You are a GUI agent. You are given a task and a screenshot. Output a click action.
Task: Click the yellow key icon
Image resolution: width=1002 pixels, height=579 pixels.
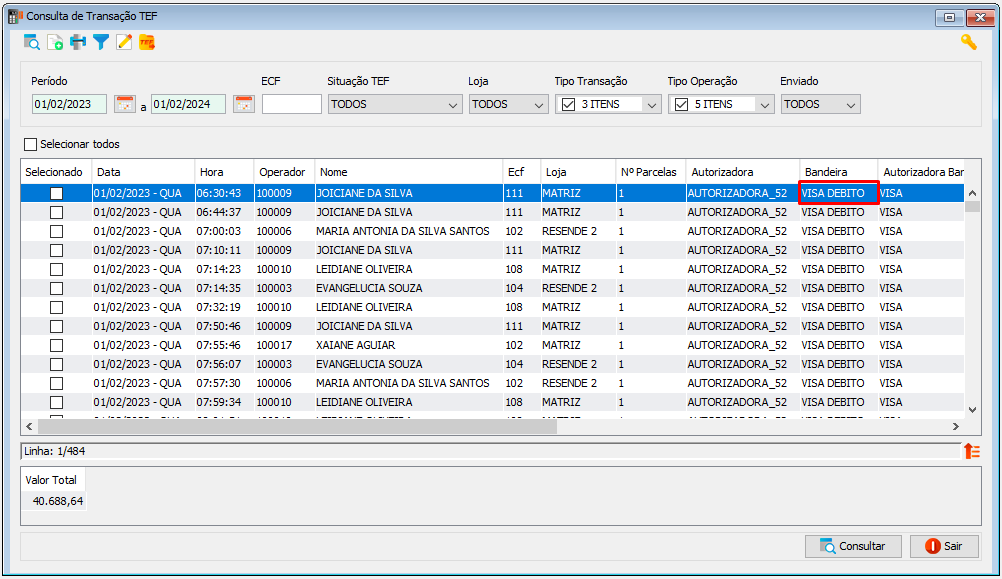tap(969, 43)
